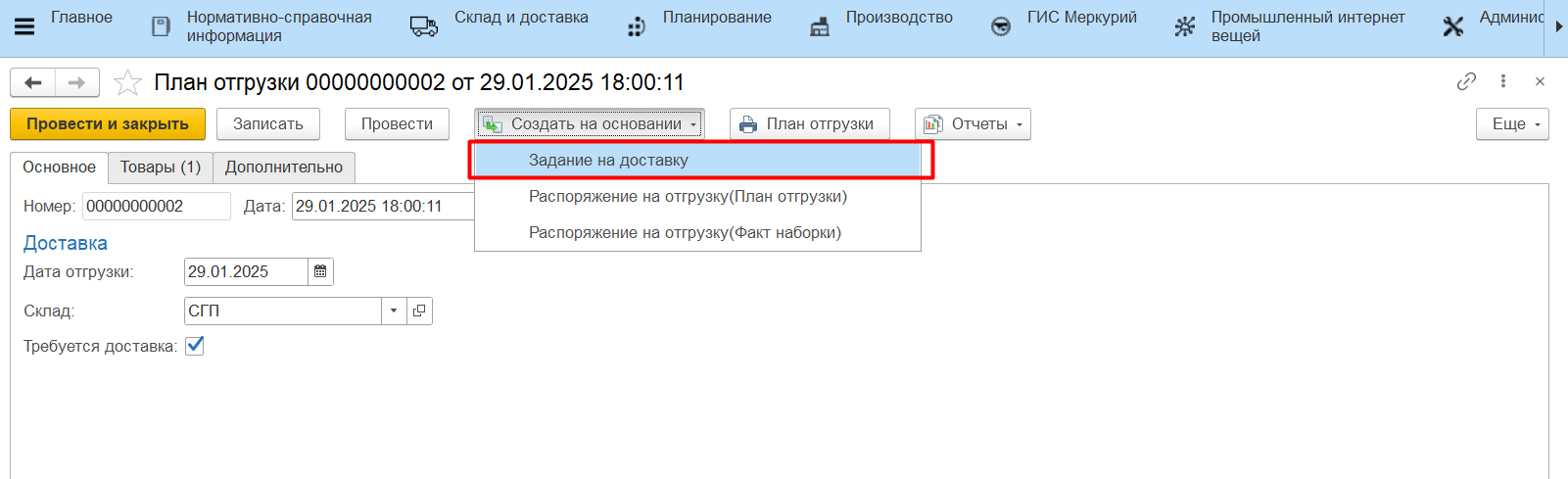
Task: Open the Производство section label
Action: [899, 18]
